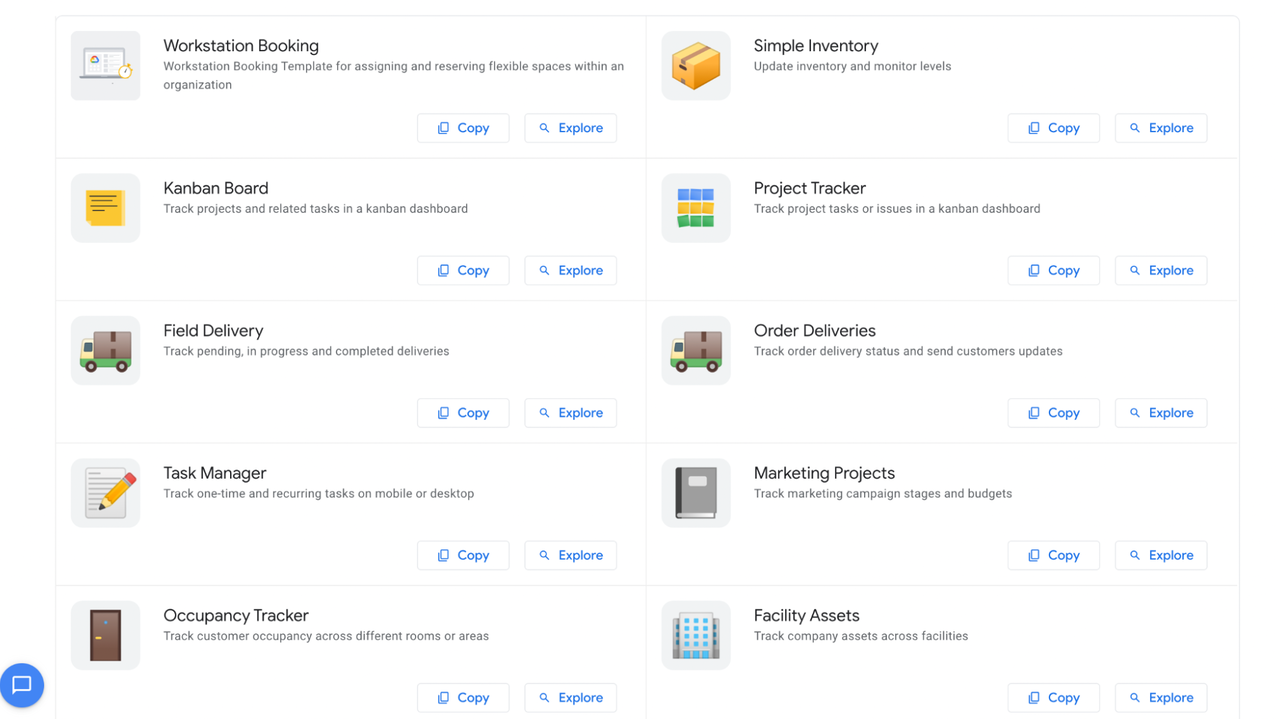Click the Simple Inventory package box icon
The height and width of the screenshot is (719, 1279).
point(696,65)
